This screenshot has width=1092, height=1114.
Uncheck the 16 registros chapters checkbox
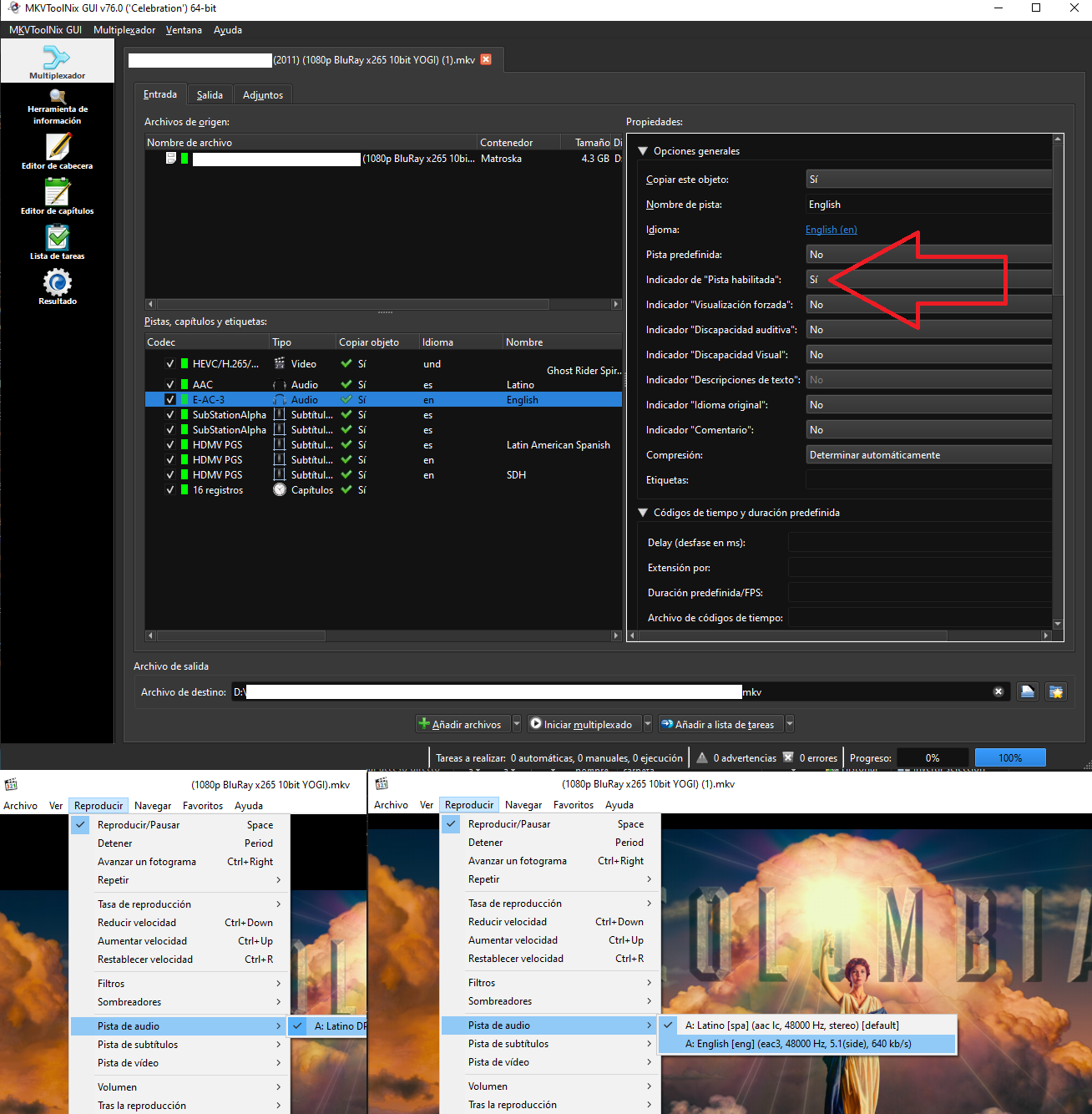(170, 490)
